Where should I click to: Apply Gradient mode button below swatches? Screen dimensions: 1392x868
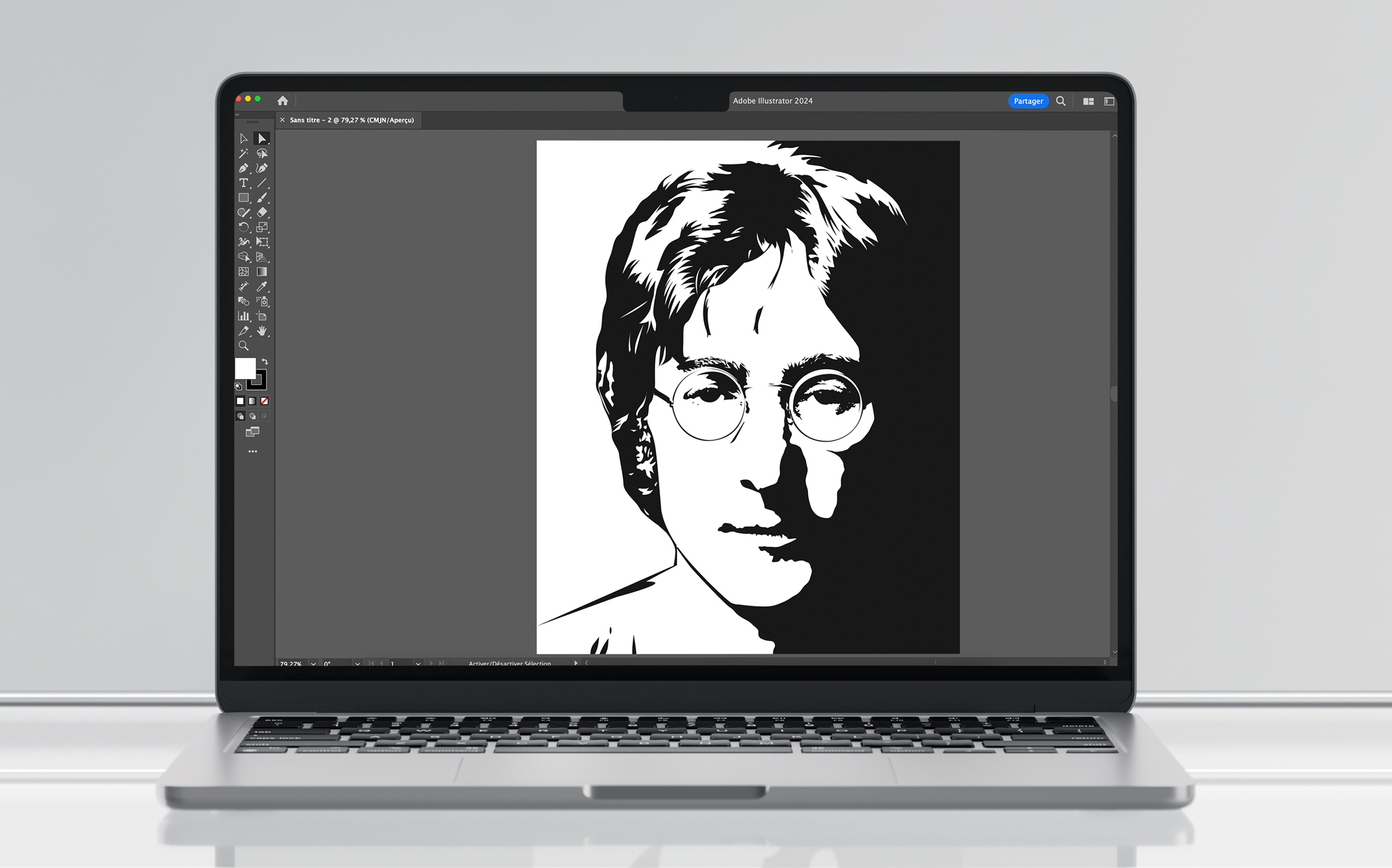click(x=252, y=401)
